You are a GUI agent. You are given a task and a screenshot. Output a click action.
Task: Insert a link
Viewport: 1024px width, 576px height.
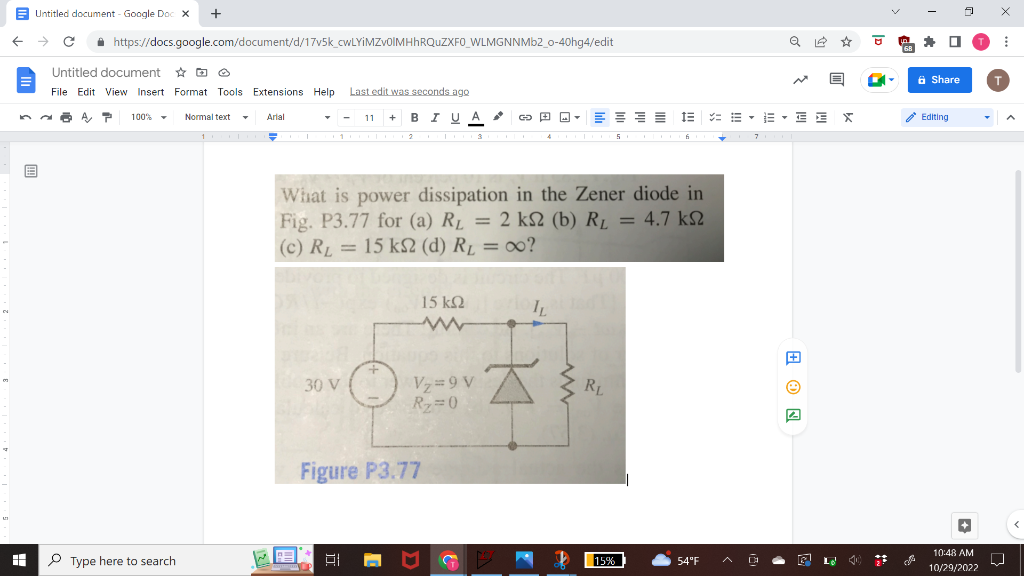pos(525,117)
